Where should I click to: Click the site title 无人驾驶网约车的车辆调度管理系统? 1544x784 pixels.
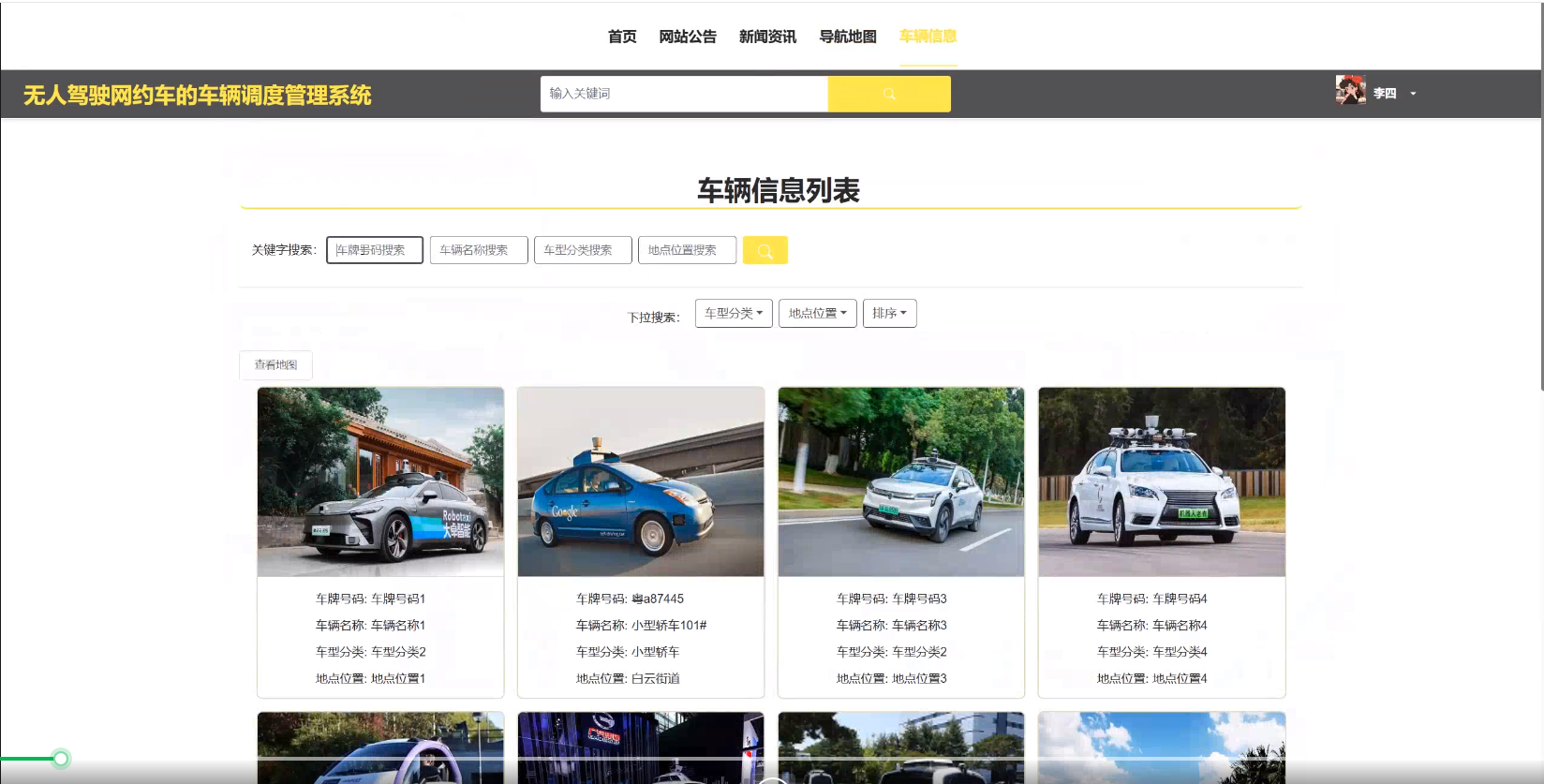coord(197,95)
